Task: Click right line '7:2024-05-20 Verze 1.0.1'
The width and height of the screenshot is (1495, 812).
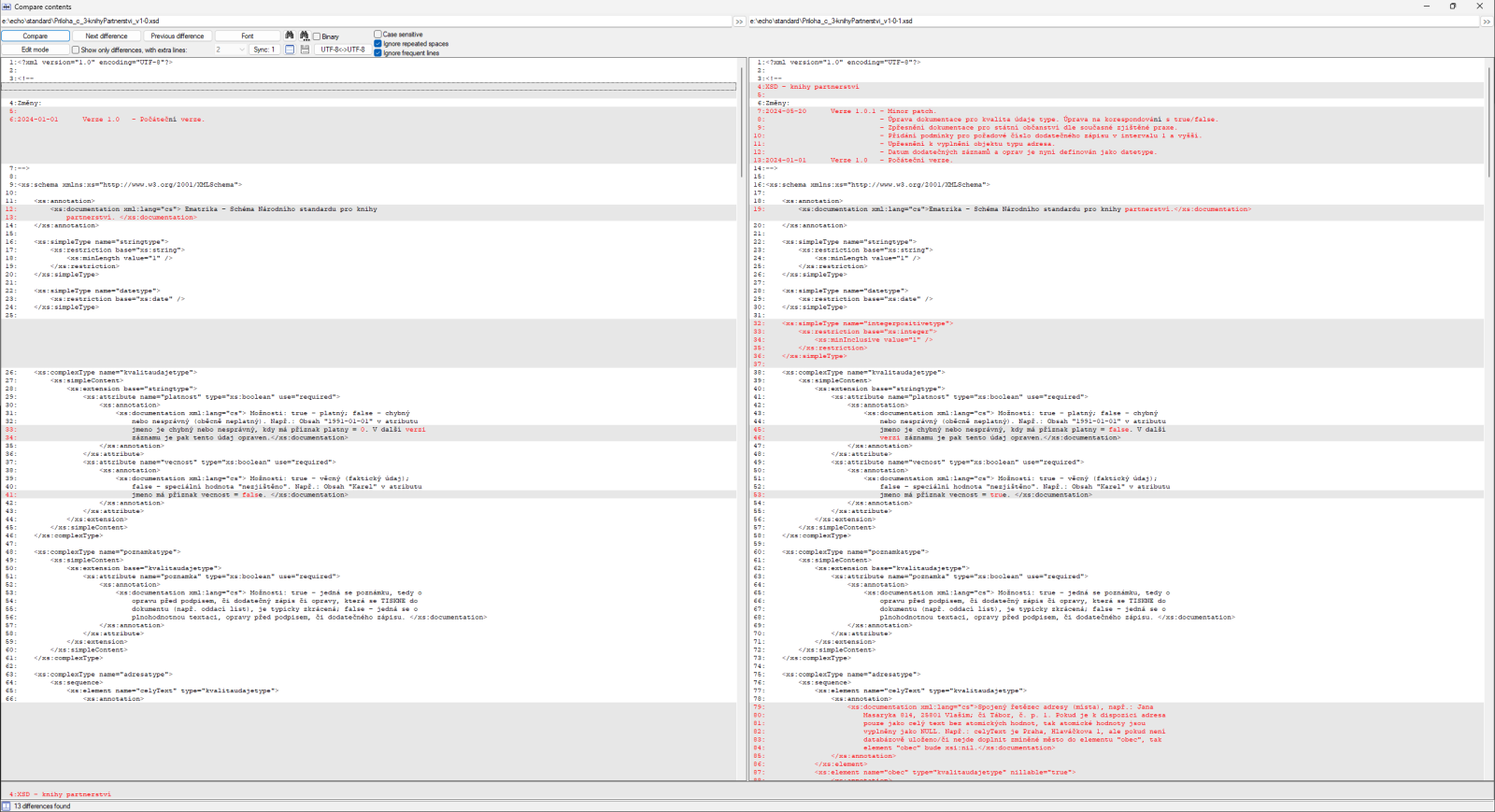Action: click(847, 111)
